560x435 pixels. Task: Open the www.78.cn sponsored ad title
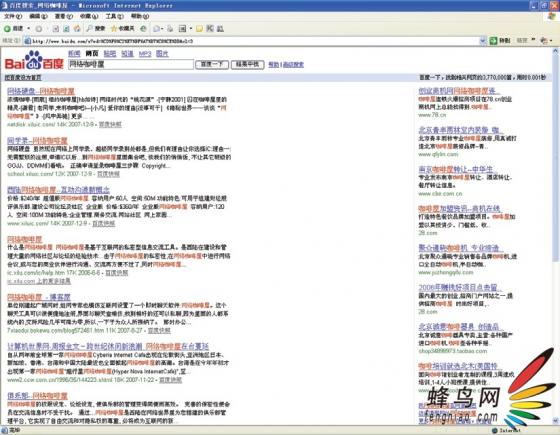459,91
